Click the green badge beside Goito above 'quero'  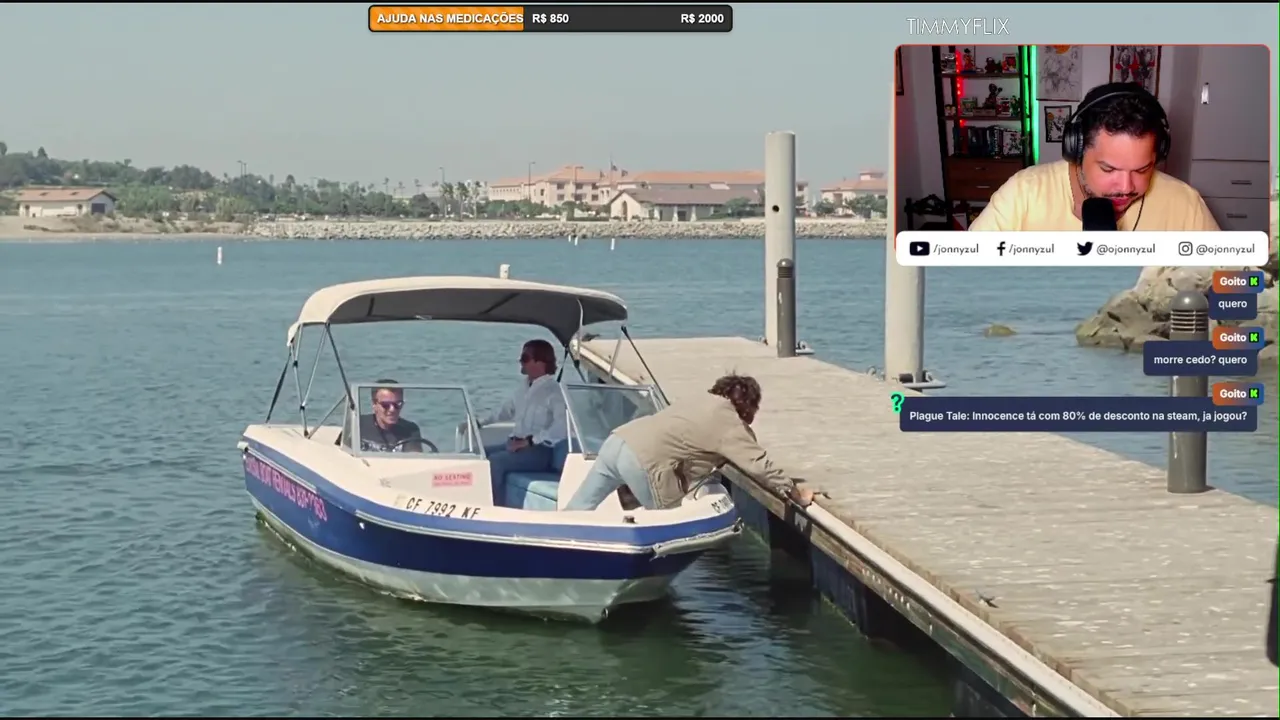pyautogui.click(x=1254, y=282)
